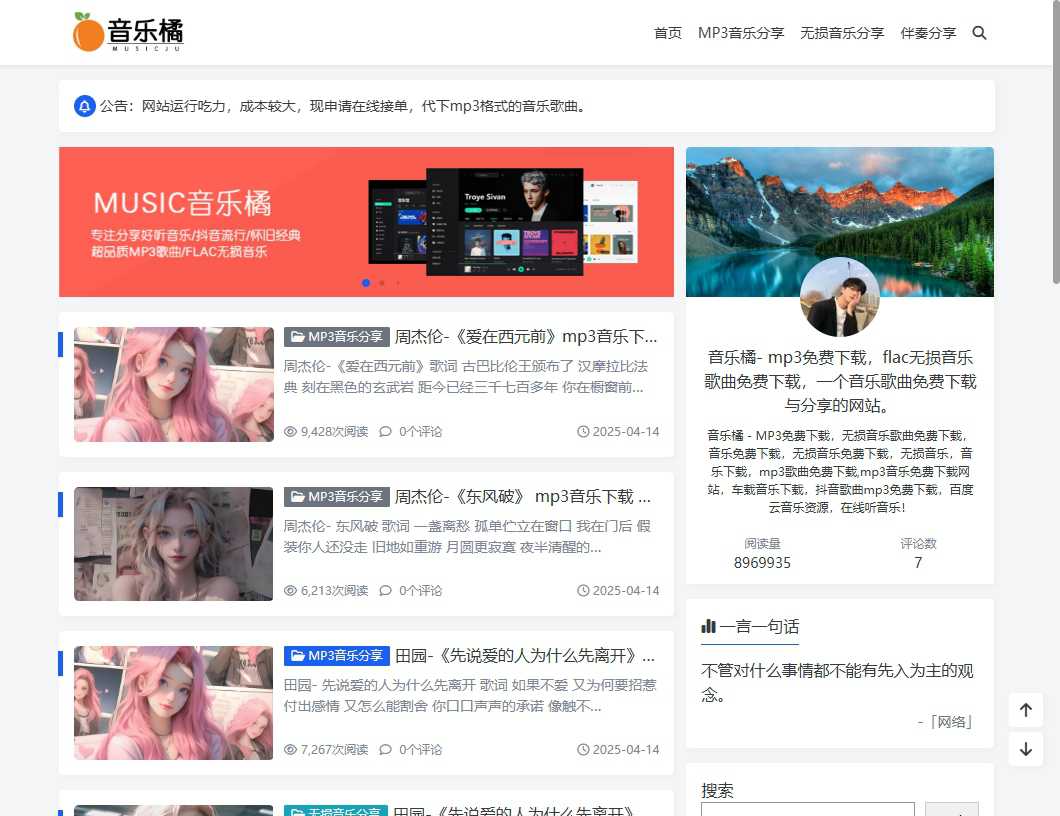1060x816 pixels.
Task: Click MP3音乐分享 tag on 东风破 post
Action: (x=336, y=496)
